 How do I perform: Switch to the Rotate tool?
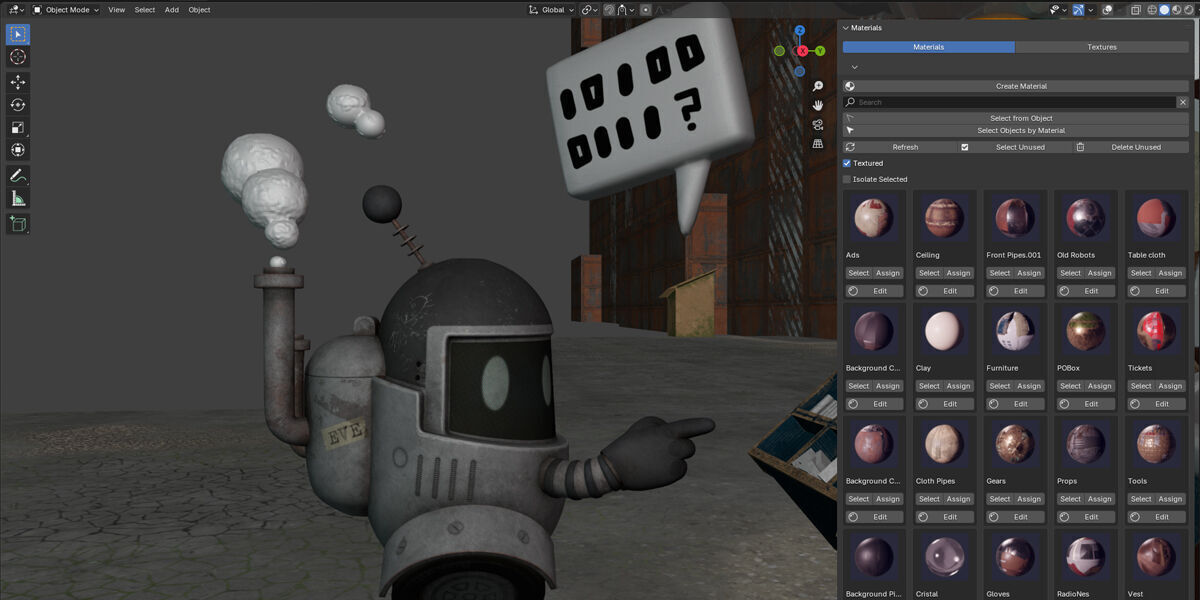tap(18, 105)
